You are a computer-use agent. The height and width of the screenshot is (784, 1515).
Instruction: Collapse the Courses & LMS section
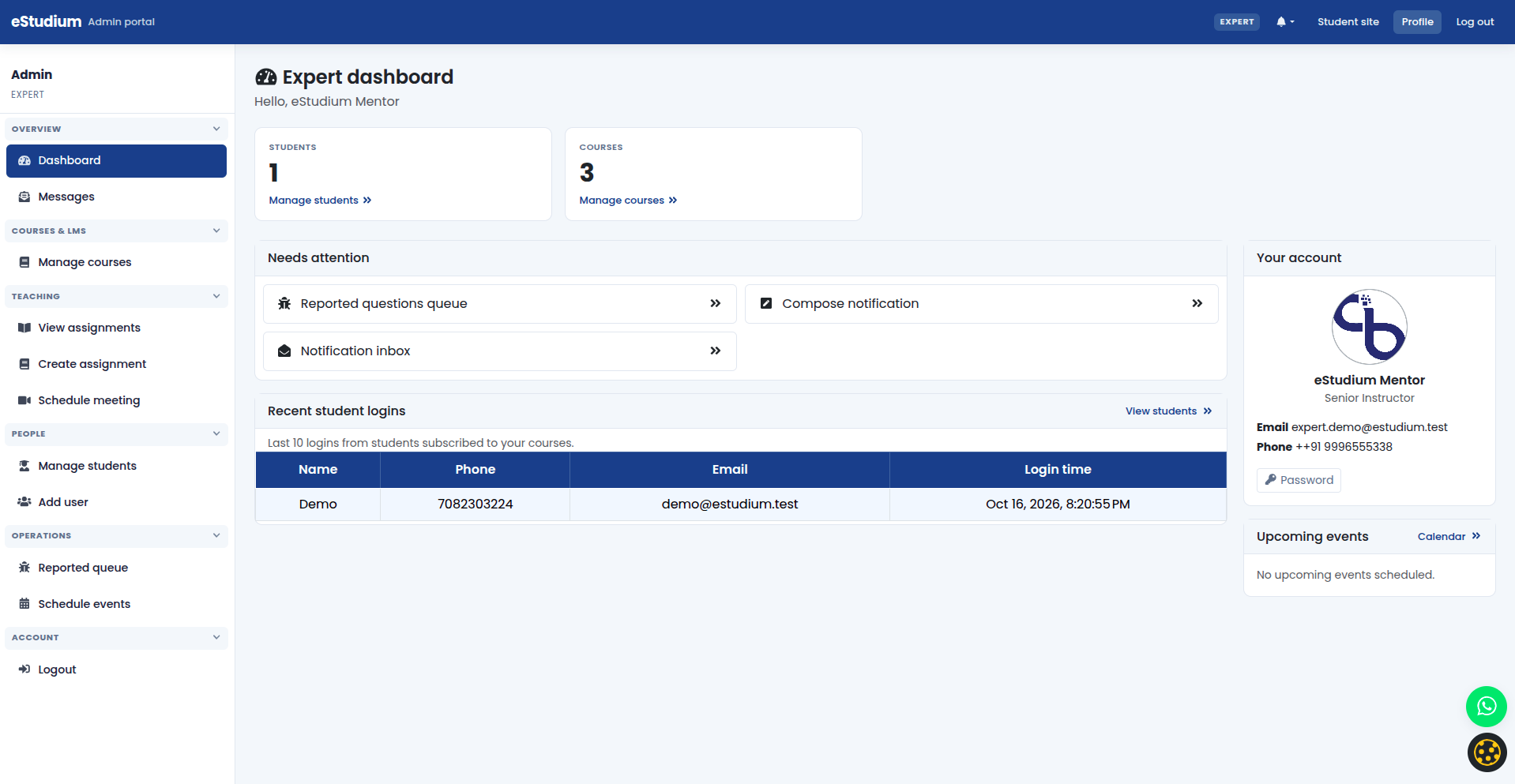[116, 231]
